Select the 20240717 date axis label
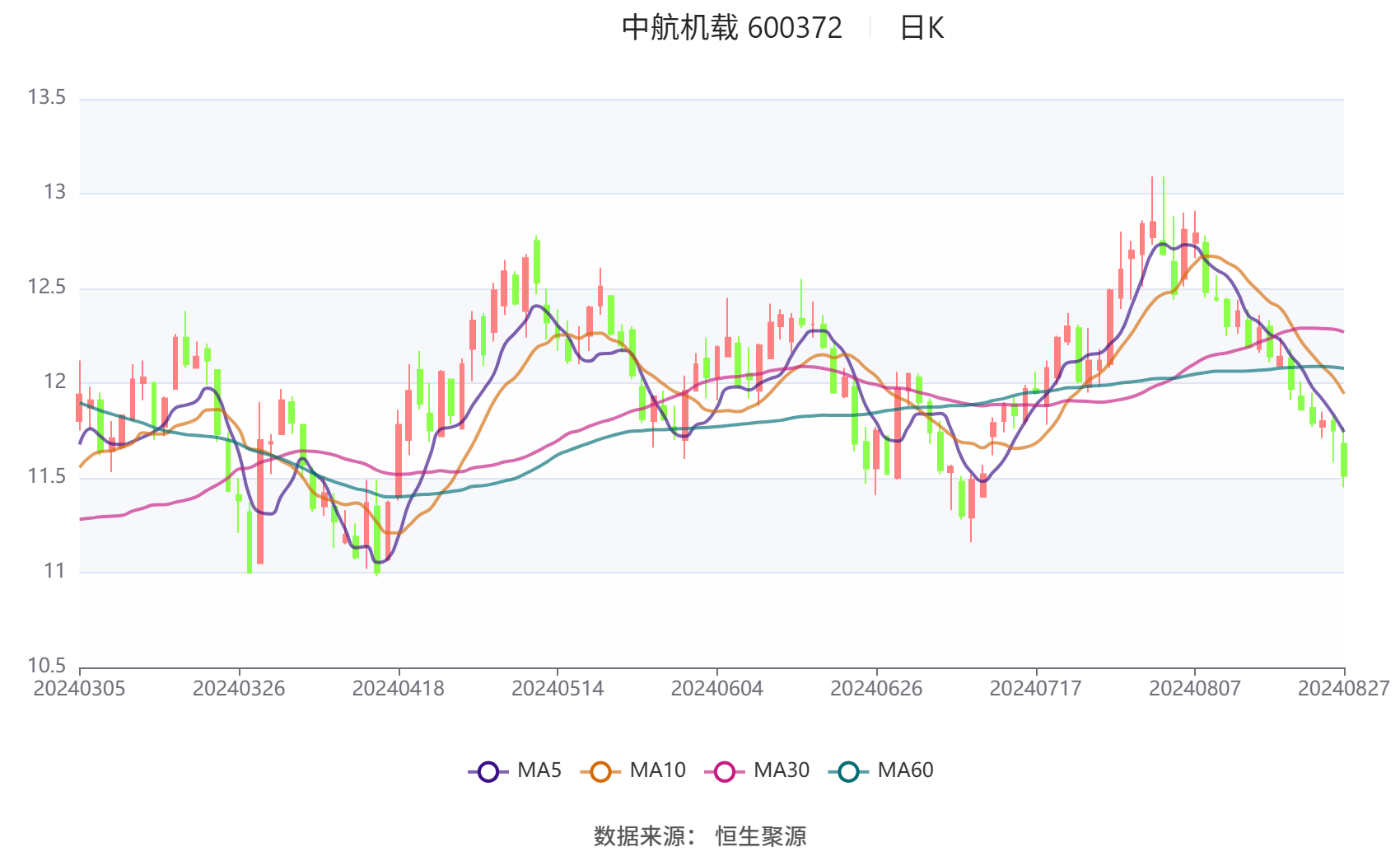This screenshot has height=852, width=1400. (1036, 689)
